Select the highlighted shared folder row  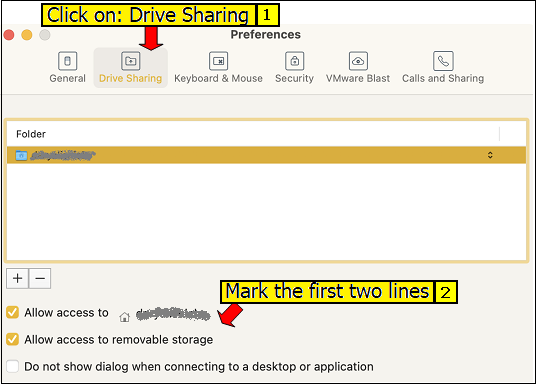pos(266,155)
